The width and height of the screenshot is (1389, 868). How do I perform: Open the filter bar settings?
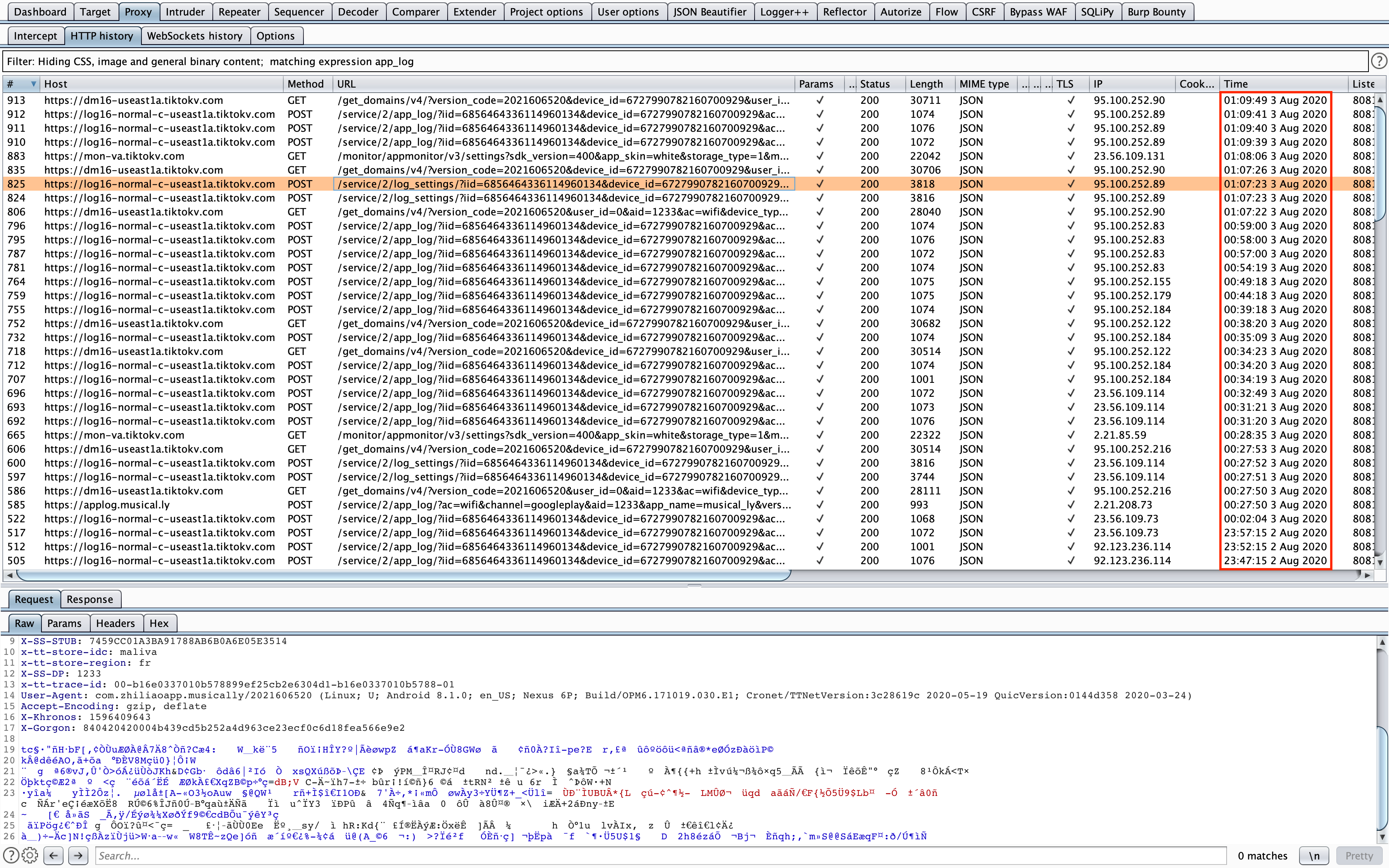point(683,62)
